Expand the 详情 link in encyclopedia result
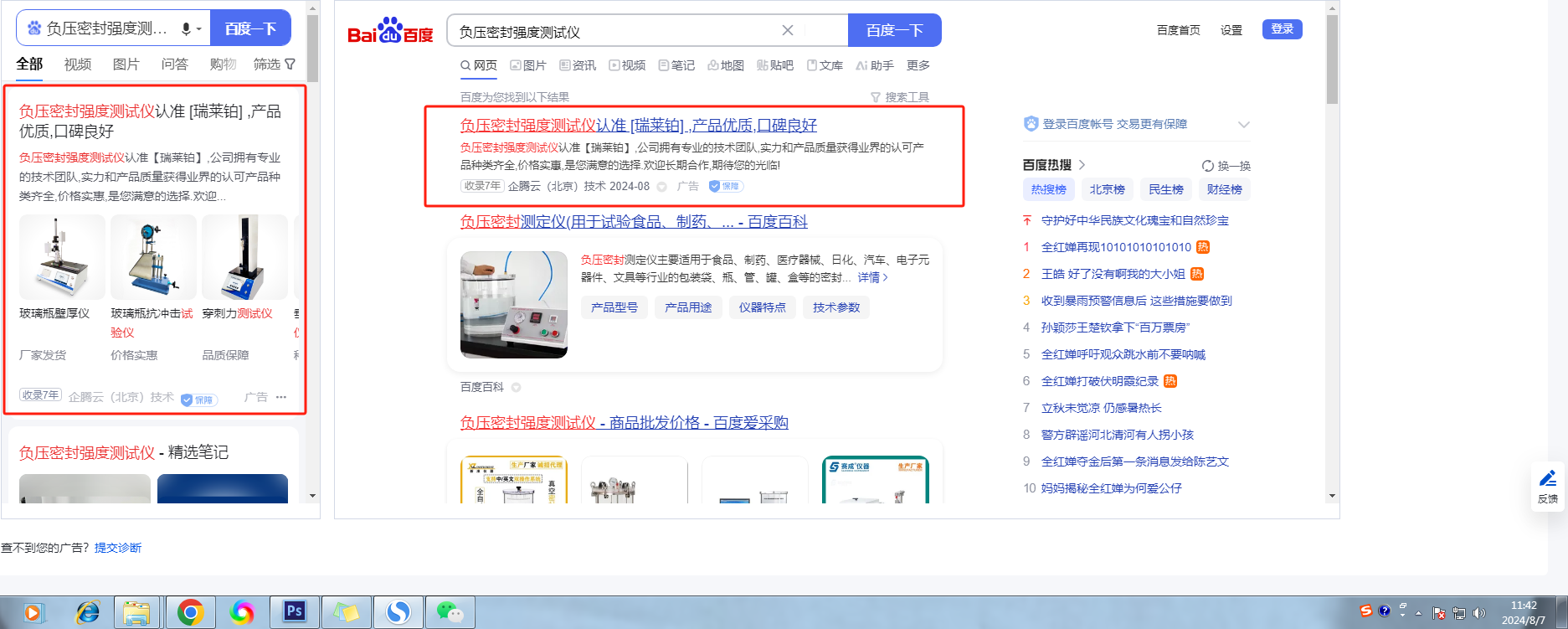Screen dimensions: 1568x629 pos(872,277)
